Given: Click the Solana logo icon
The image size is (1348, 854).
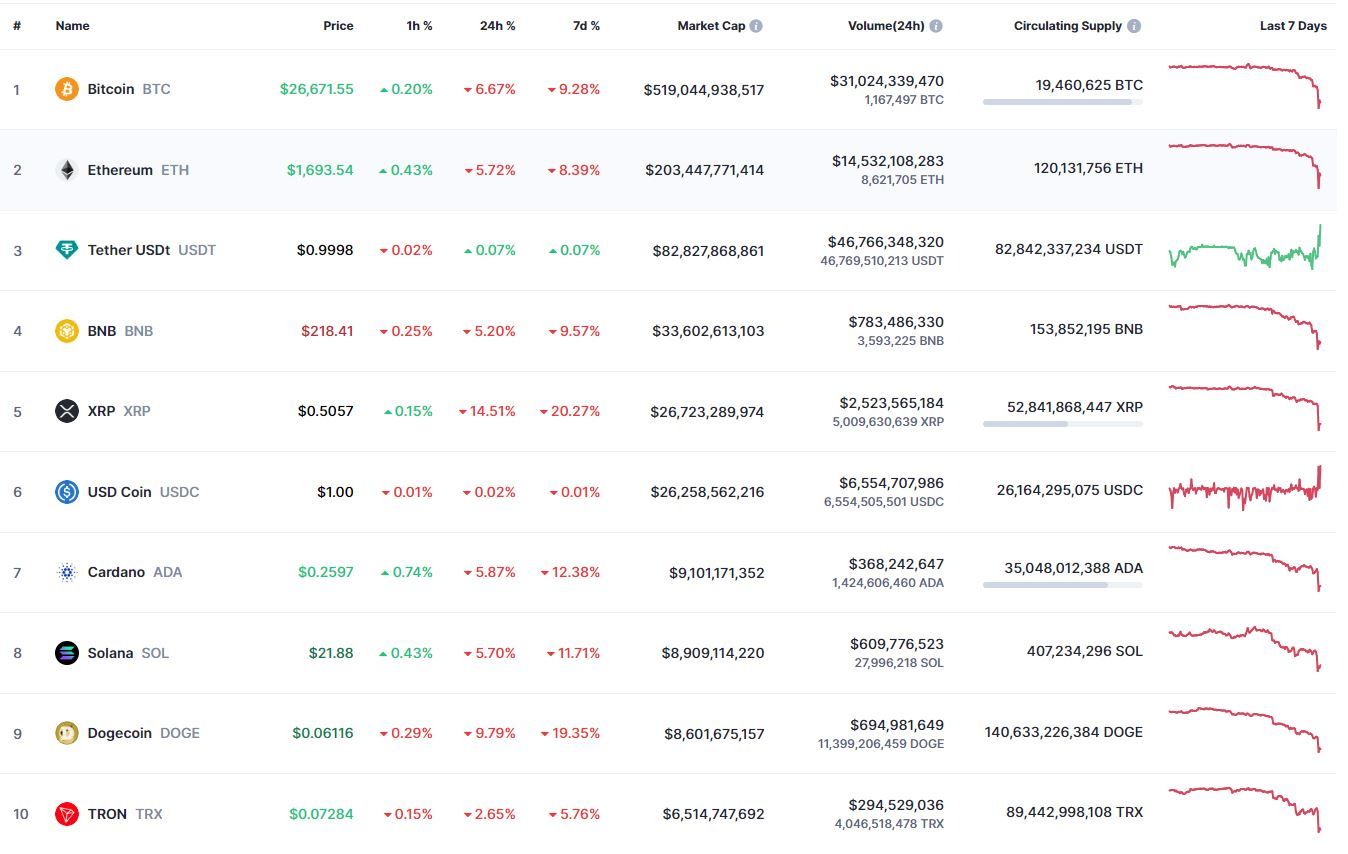Looking at the screenshot, I should pyautogui.click(x=66, y=653).
